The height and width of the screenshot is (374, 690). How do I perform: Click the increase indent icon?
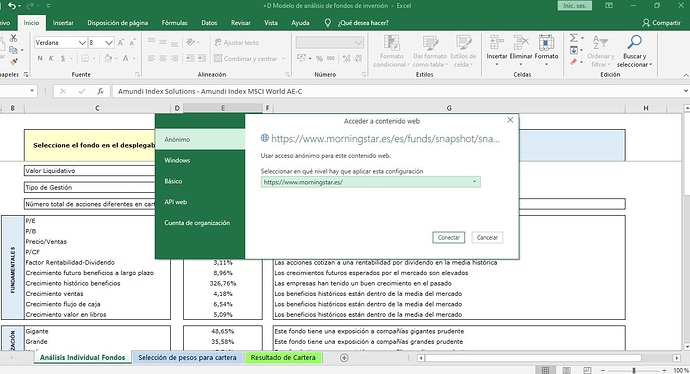[202, 58]
